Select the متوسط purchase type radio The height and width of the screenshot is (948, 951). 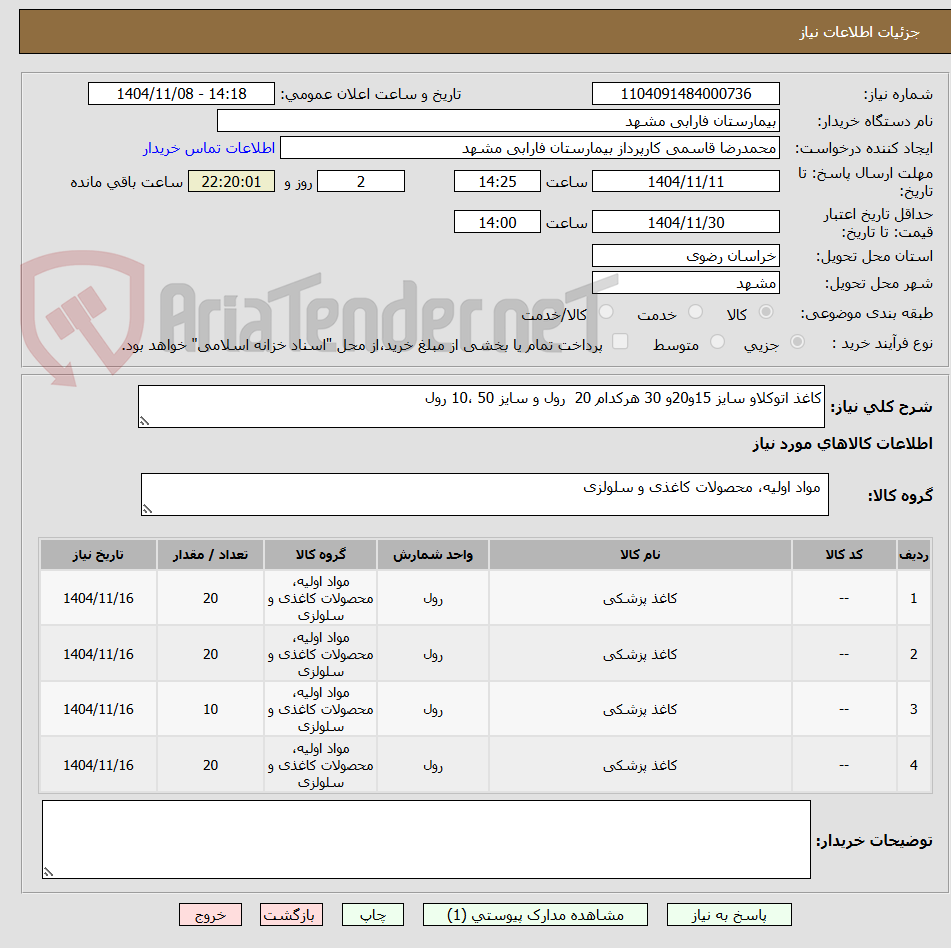click(717, 342)
